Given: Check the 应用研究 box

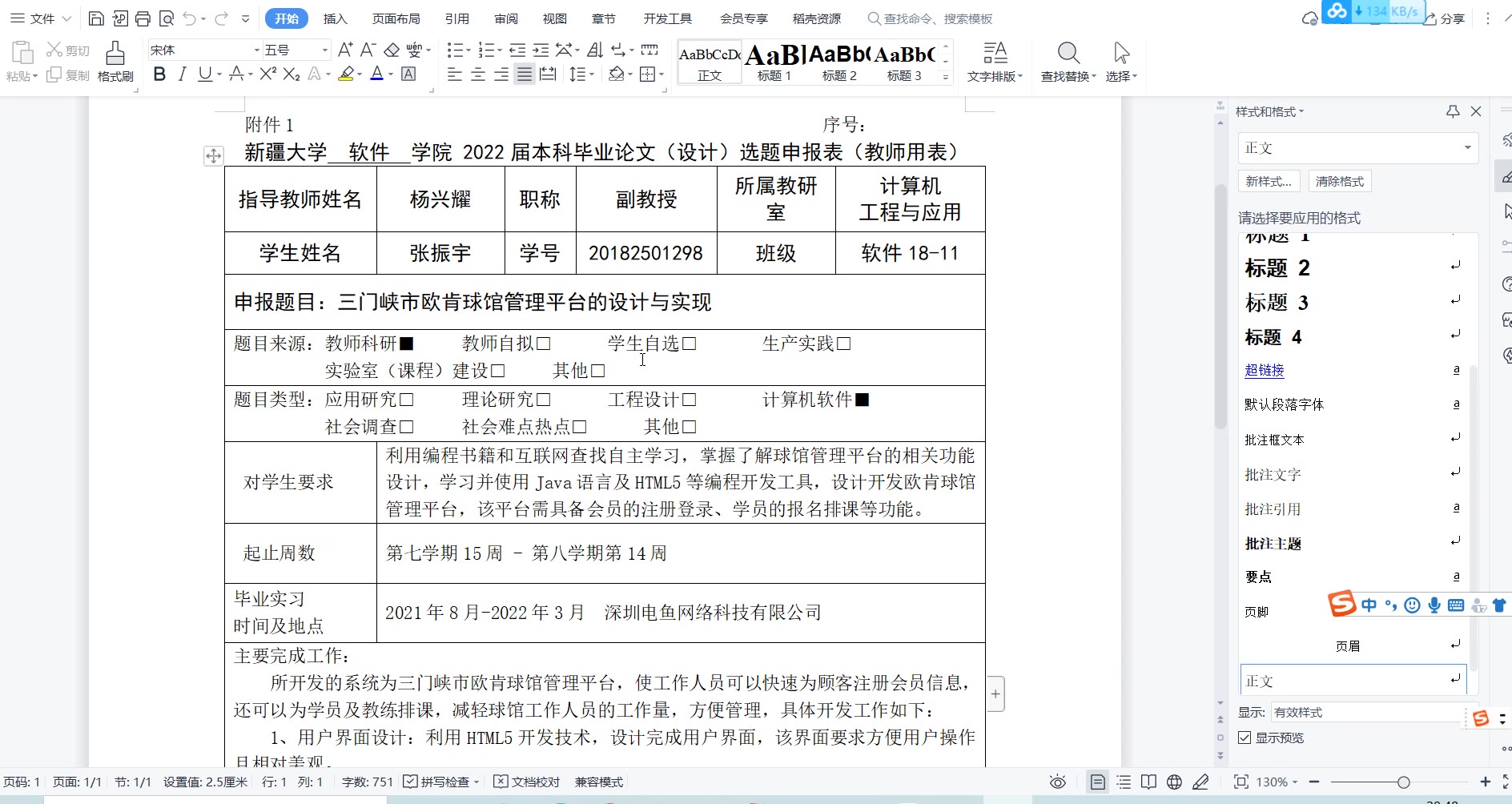Looking at the screenshot, I should click(406, 400).
